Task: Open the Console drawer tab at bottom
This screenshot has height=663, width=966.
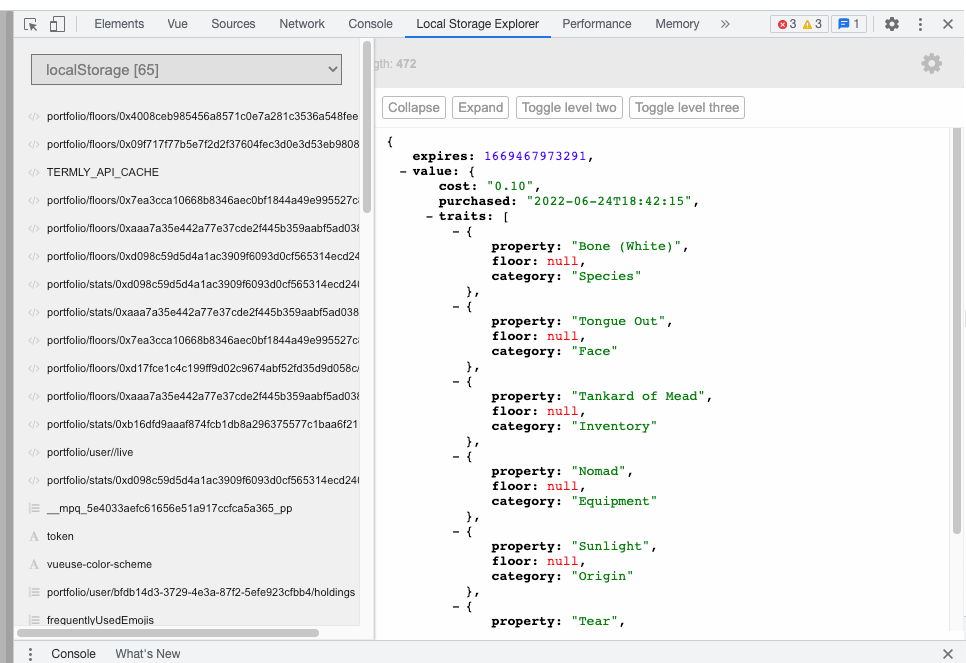Action: click(73, 654)
